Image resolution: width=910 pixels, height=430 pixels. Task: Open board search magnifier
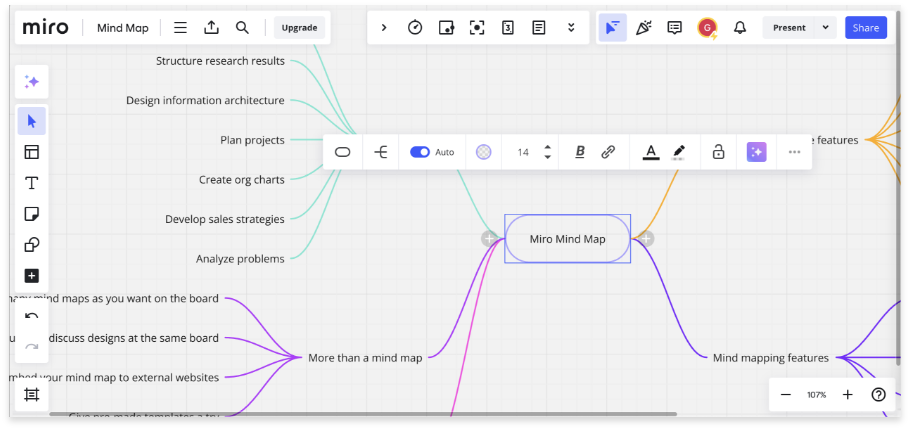[x=242, y=27]
